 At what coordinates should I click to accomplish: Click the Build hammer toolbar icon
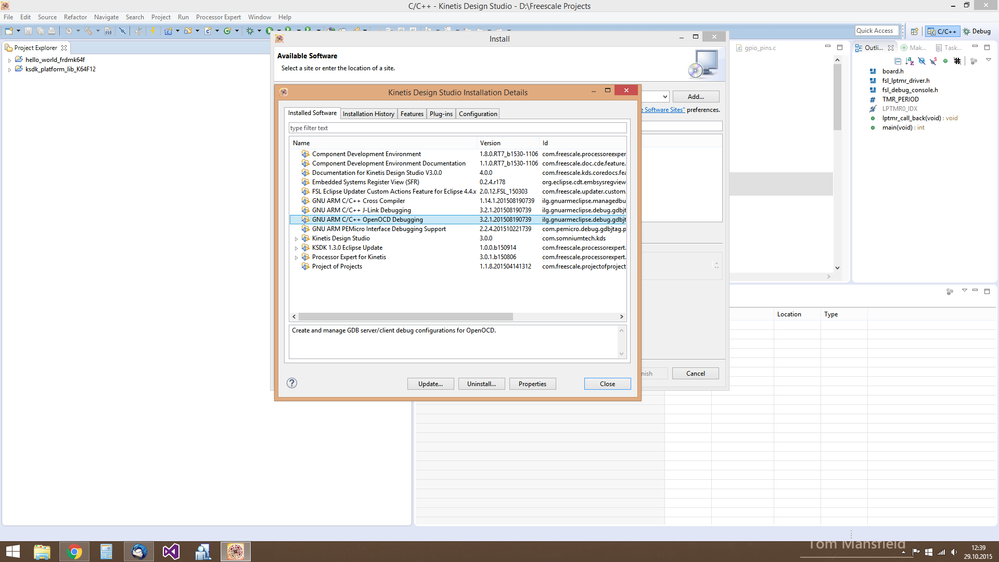pos(88,31)
